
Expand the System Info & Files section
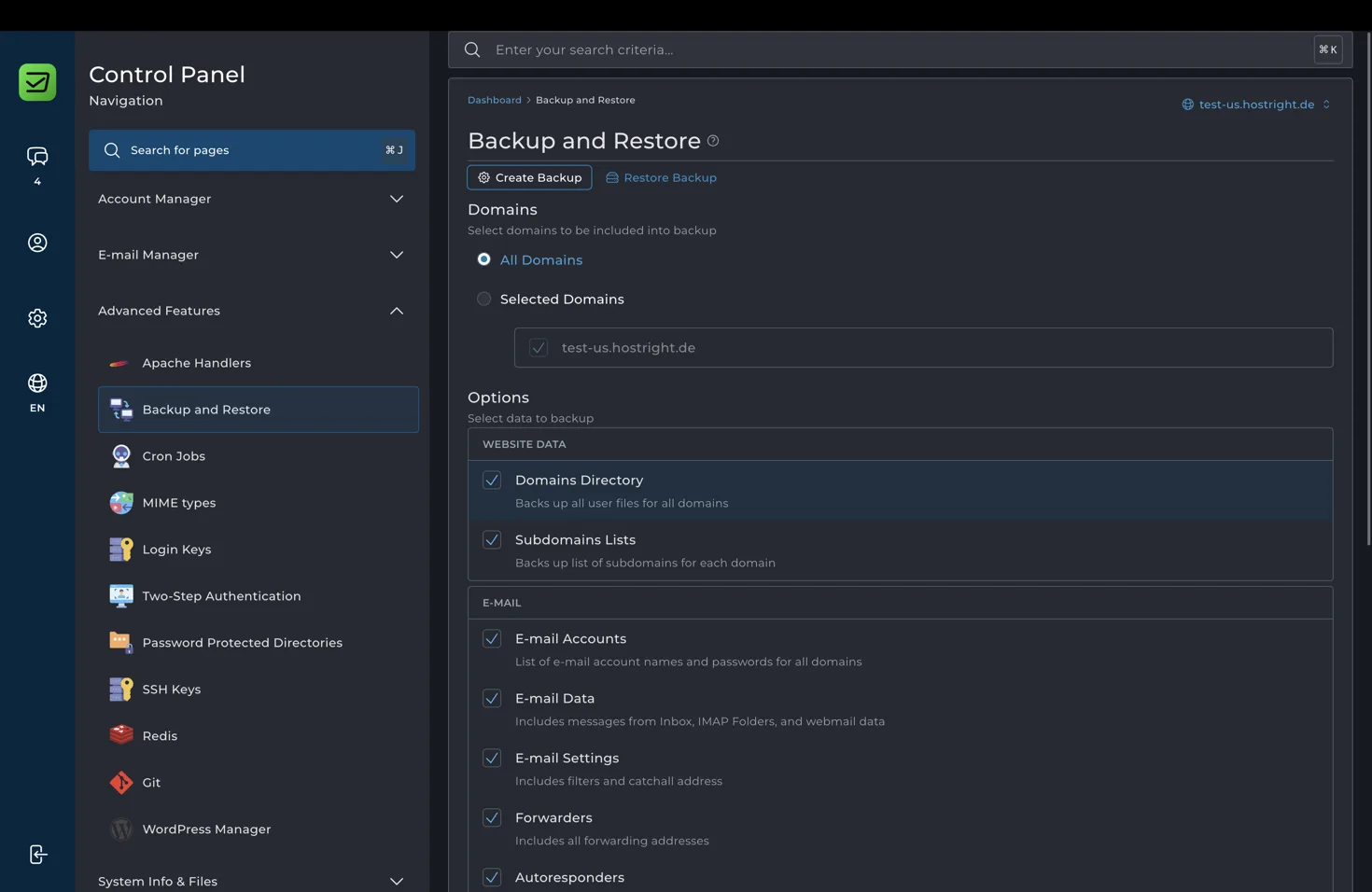[x=252, y=881]
